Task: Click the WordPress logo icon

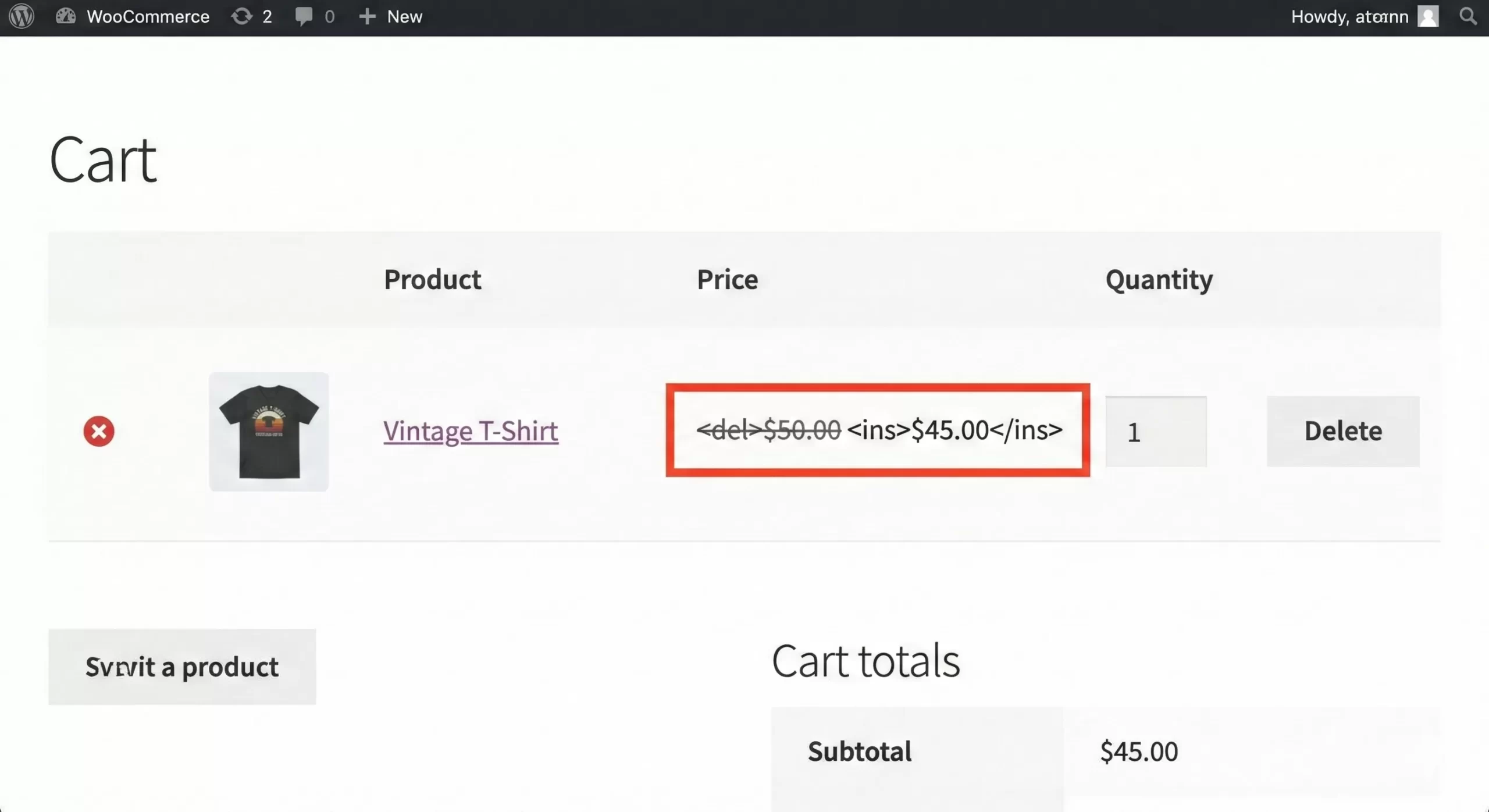Action: 22,16
